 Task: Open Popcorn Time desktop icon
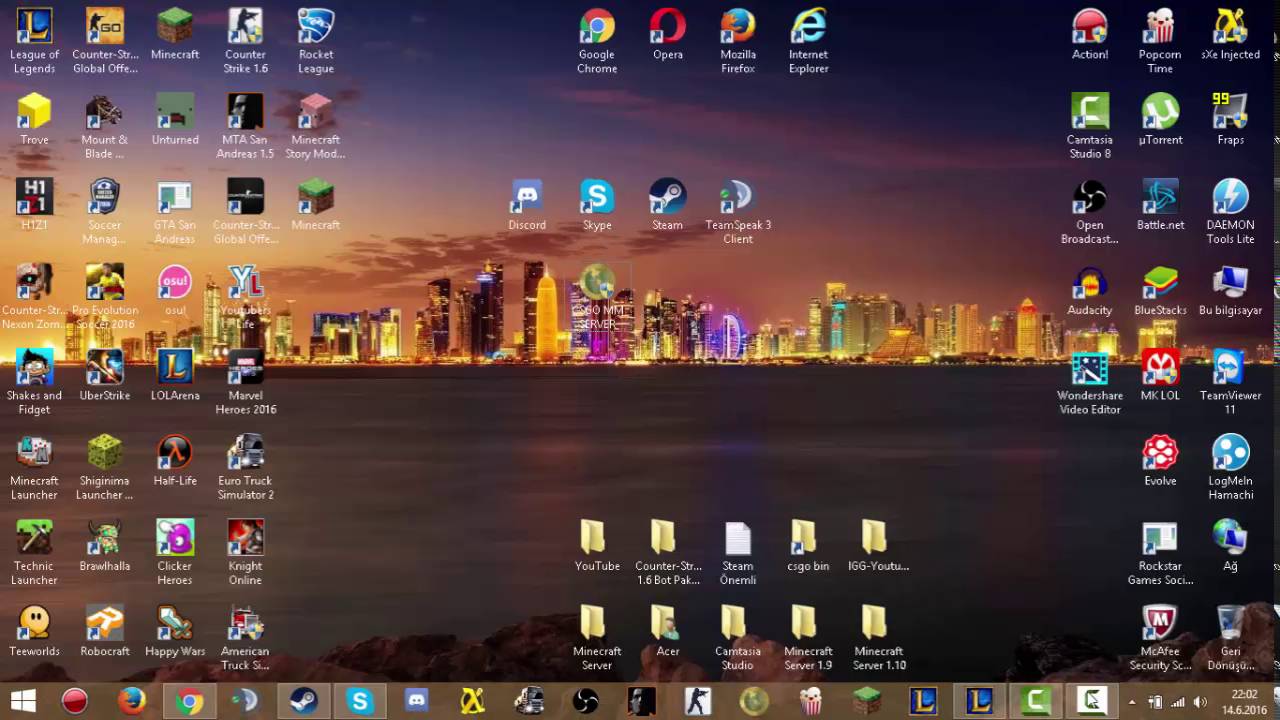1160,41
